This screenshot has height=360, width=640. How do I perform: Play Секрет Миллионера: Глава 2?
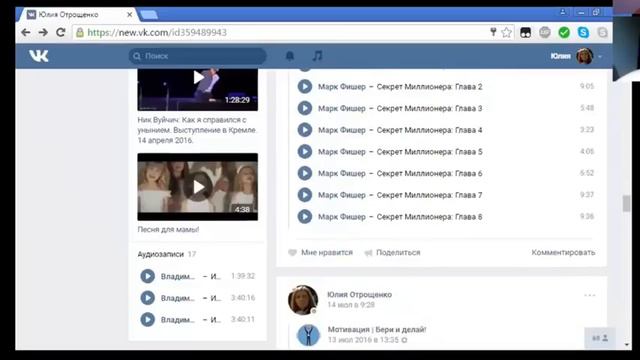pos(304,87)
